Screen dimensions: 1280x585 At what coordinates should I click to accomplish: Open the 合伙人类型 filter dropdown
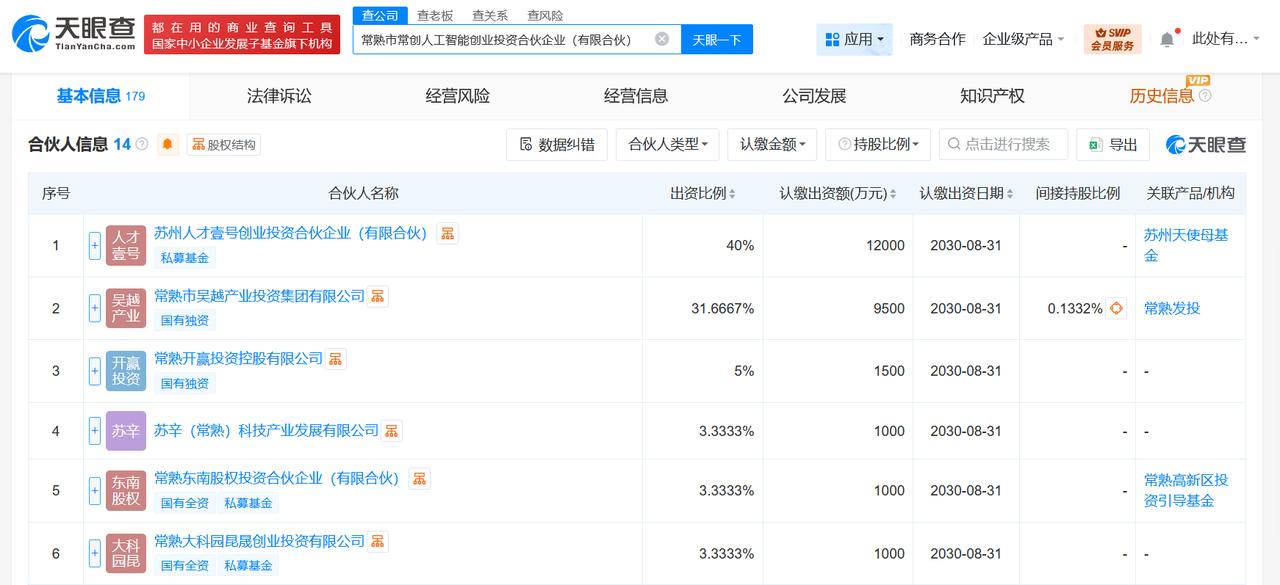(x=668, y=145)
